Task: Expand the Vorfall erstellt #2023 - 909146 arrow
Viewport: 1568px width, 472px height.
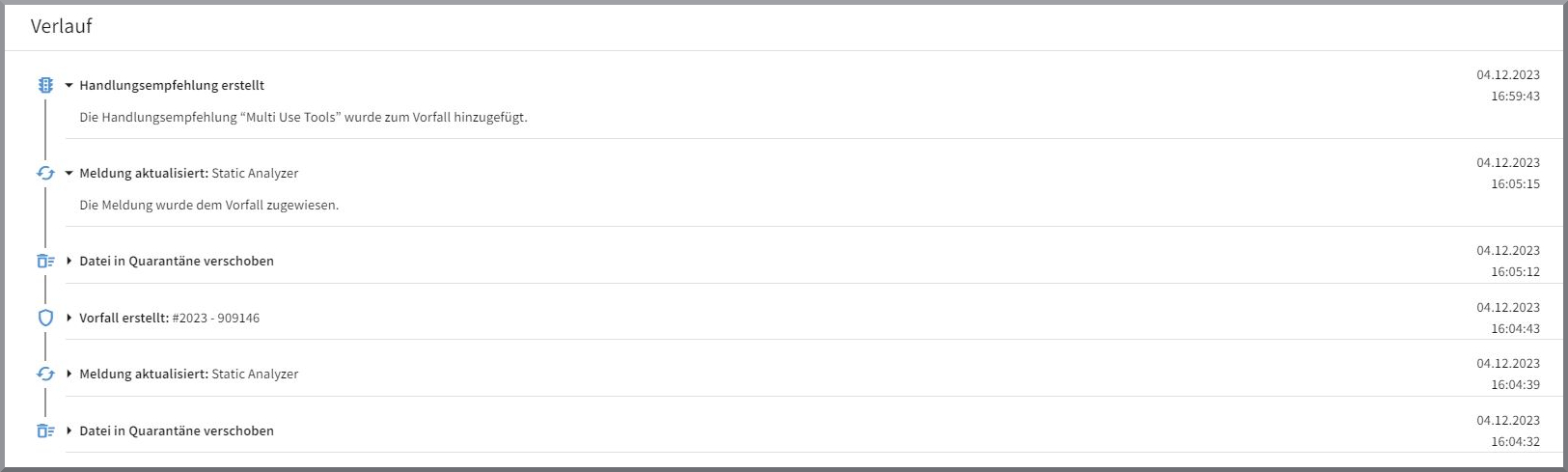Action: 69,318
